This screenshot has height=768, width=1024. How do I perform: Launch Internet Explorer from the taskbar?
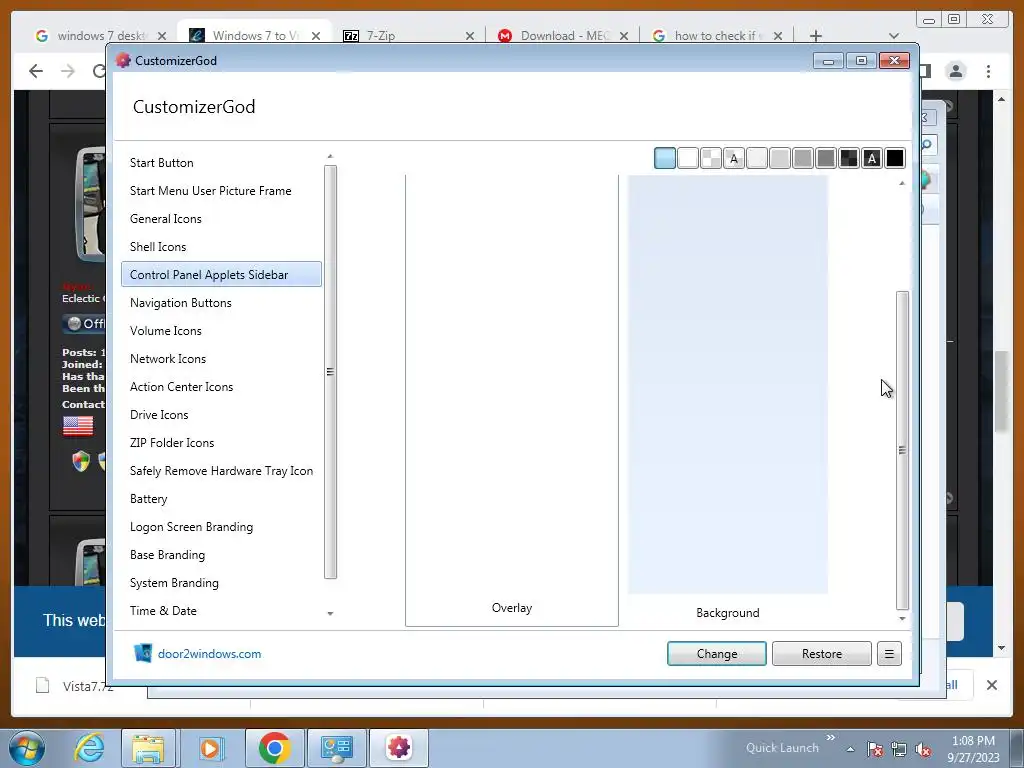(89, 748)
